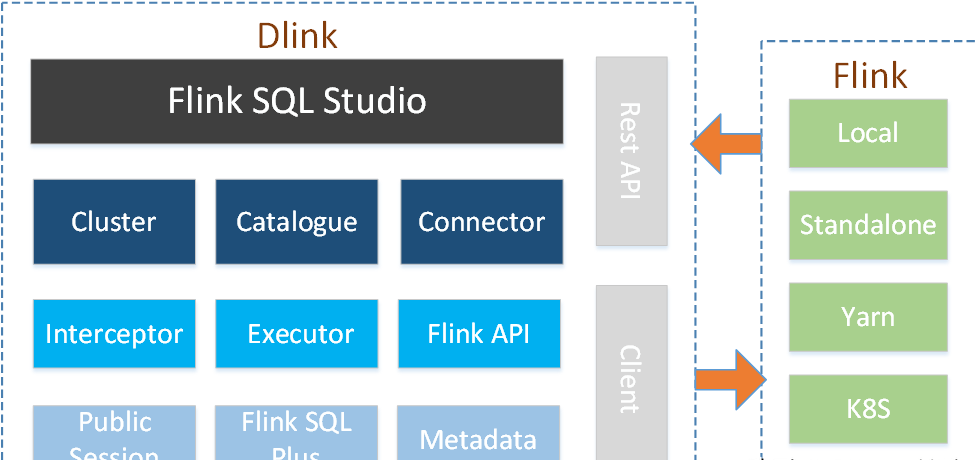Click the Flink title text

870,76
